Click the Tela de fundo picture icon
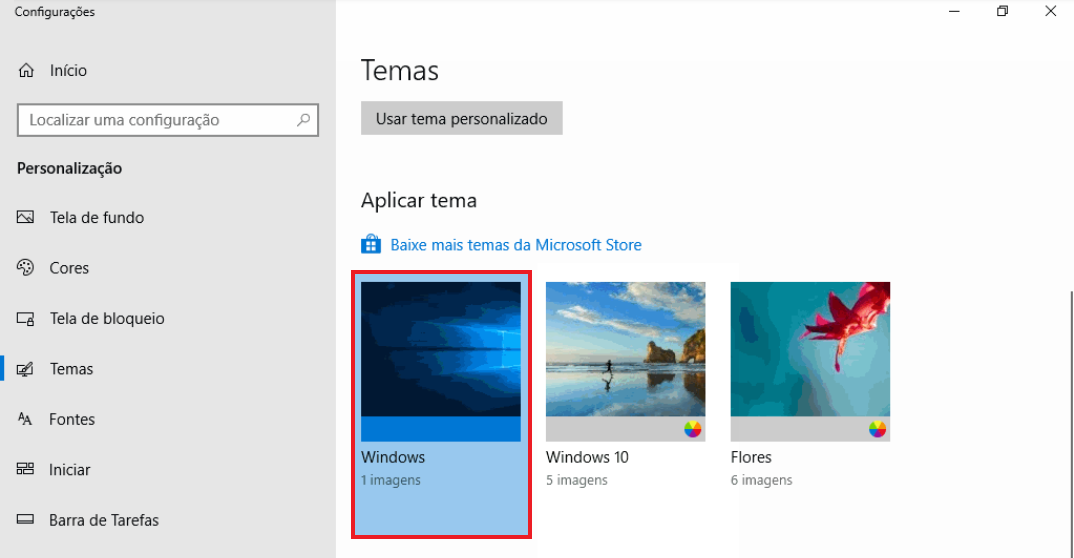This screenshot has height=558, width=1074. tap(25, 217)
